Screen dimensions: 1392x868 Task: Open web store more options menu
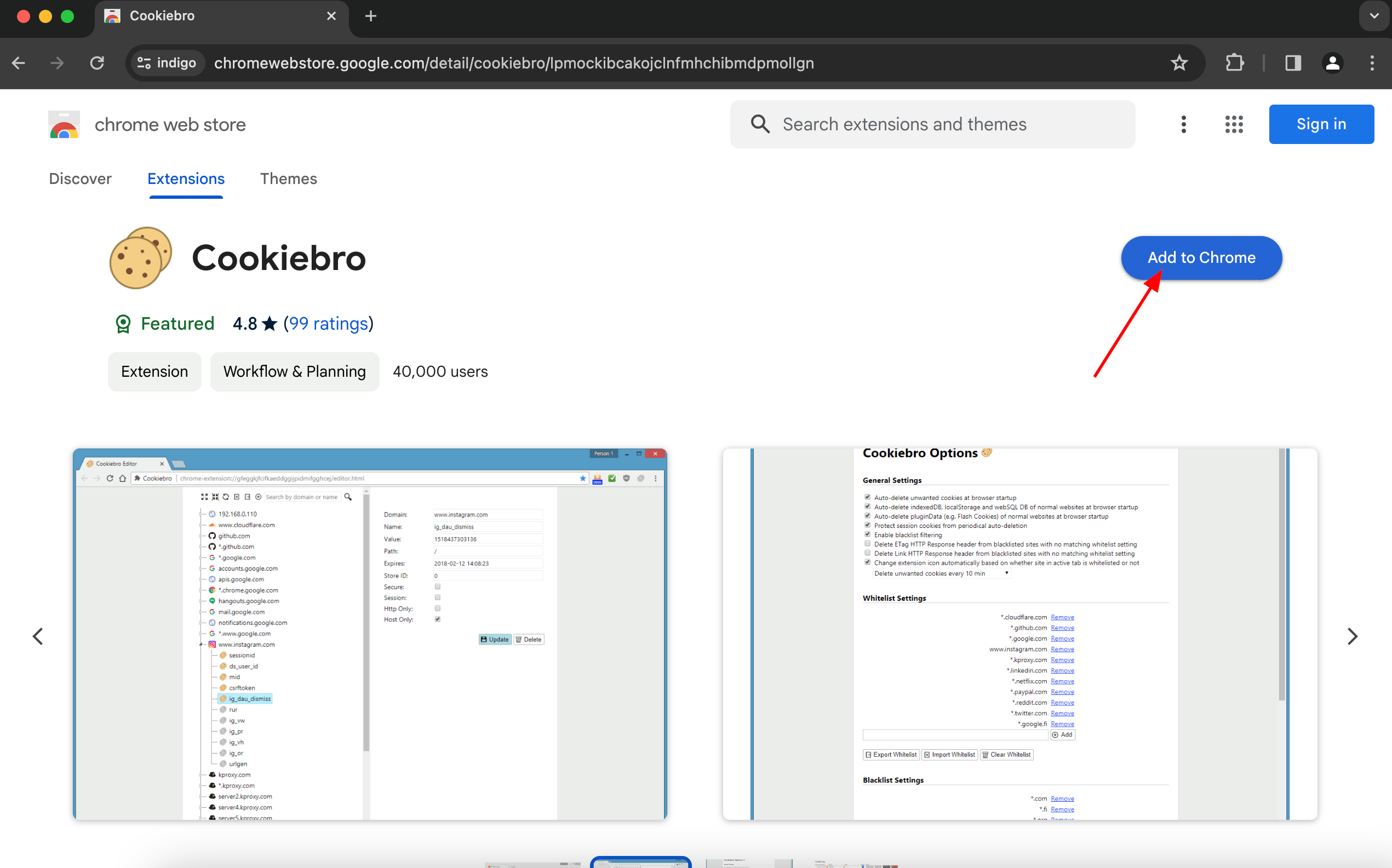tap(1183, 124)
